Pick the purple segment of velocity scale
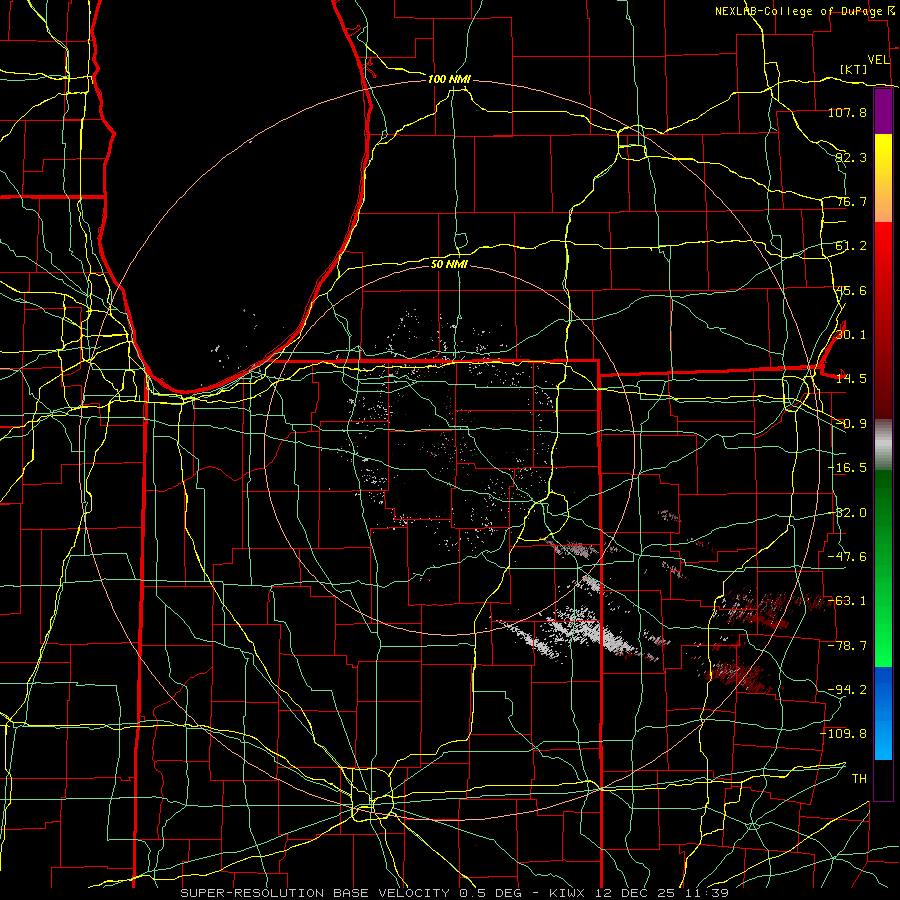 click(883, 111)
